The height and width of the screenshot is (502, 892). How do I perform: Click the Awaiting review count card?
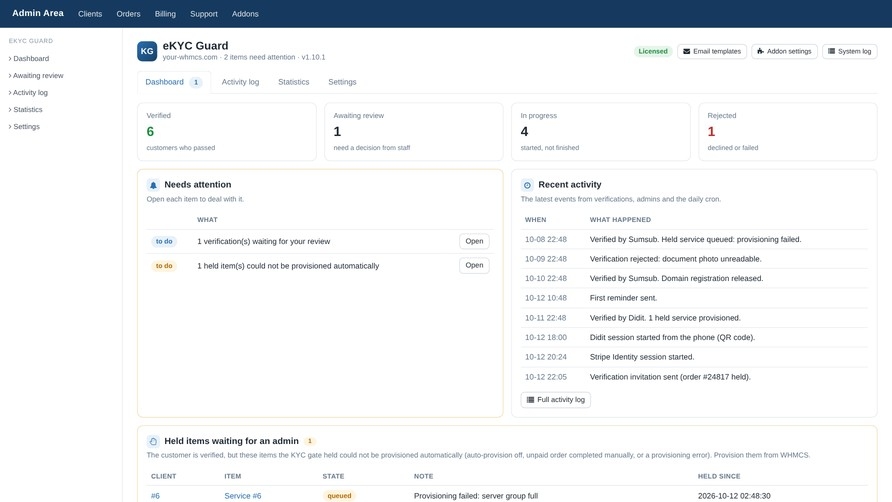[x=414, y=131]
